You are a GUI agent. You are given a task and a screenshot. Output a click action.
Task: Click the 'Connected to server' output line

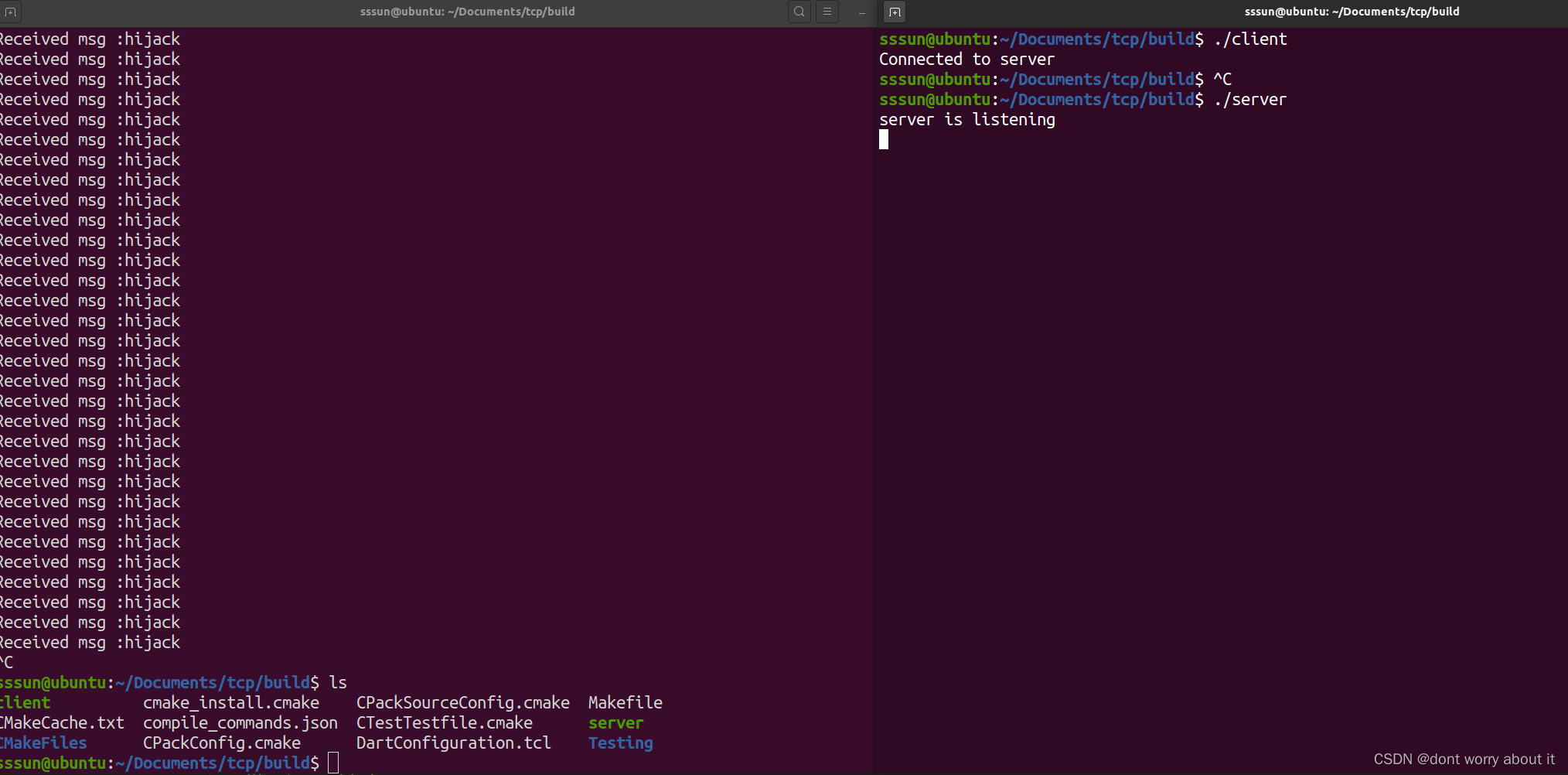coord(966,59)
